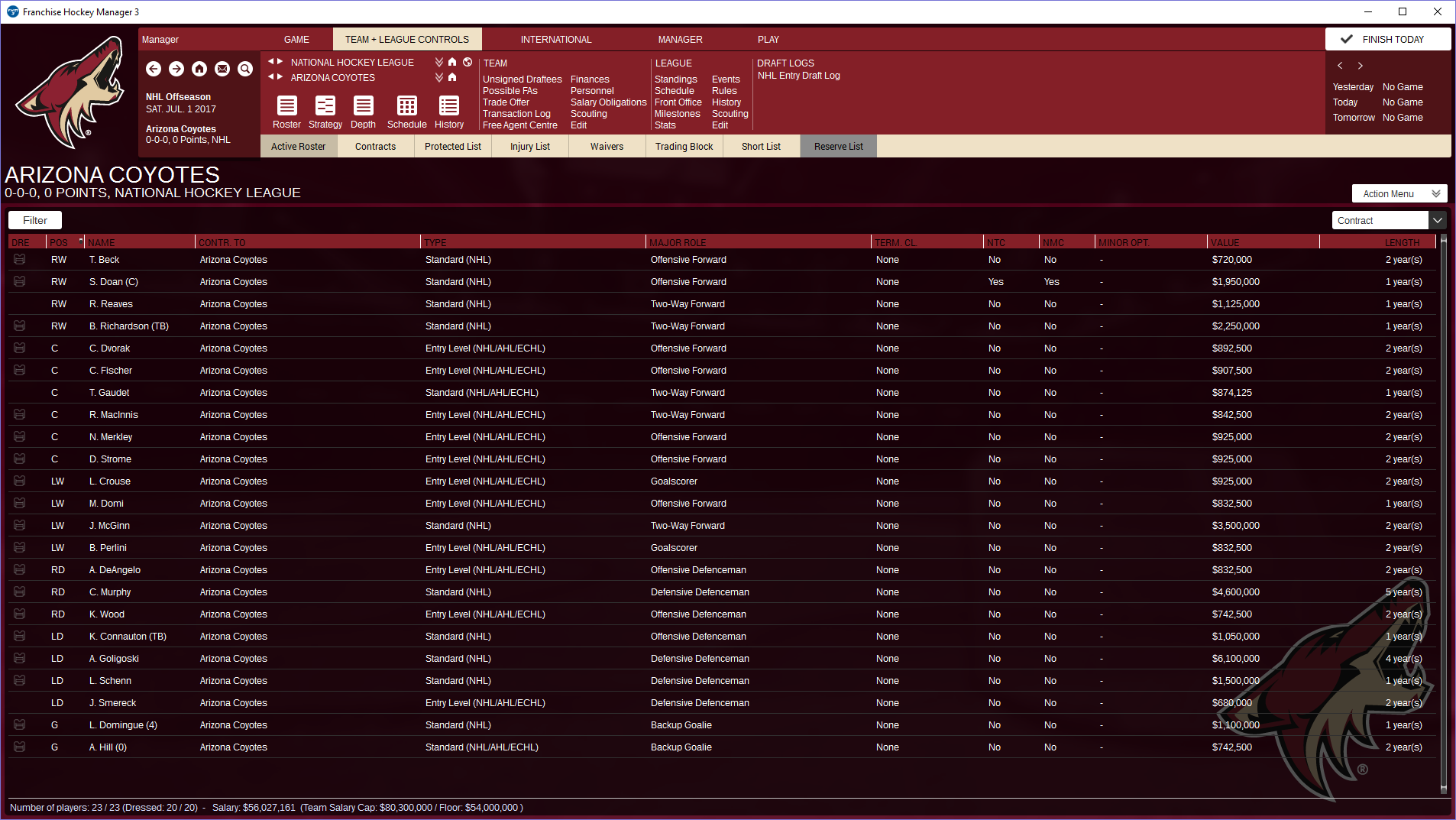Open the Free Agent Centre link
1456x820 pixels.
(x=520, y=125)
